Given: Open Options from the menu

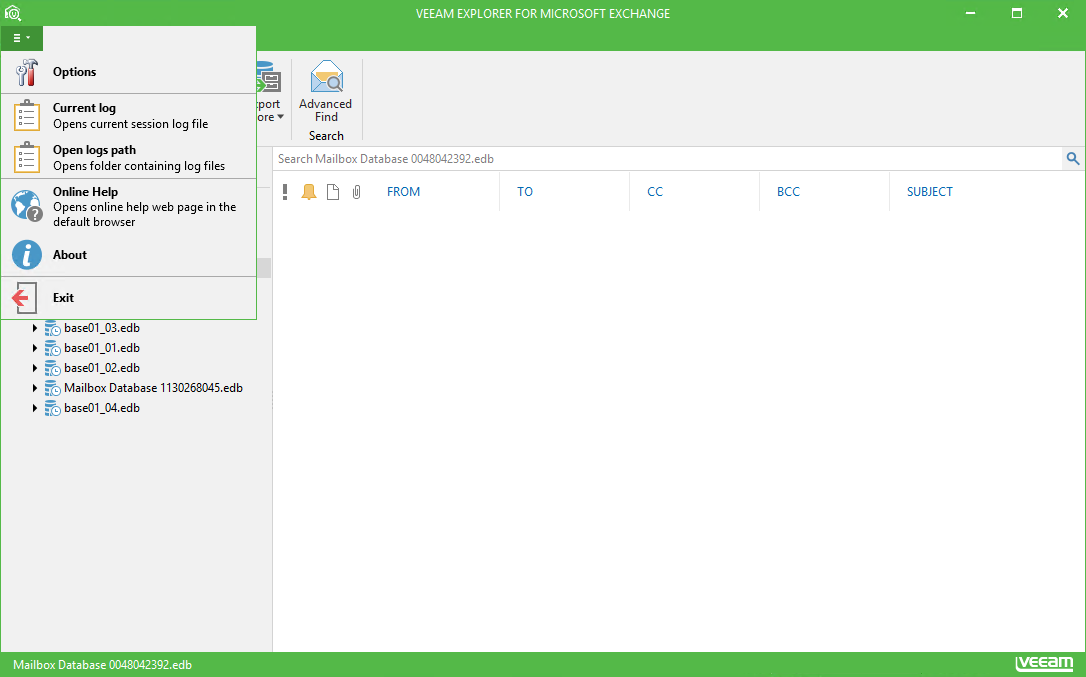Looking at the screenshot, I should (129, 72).
